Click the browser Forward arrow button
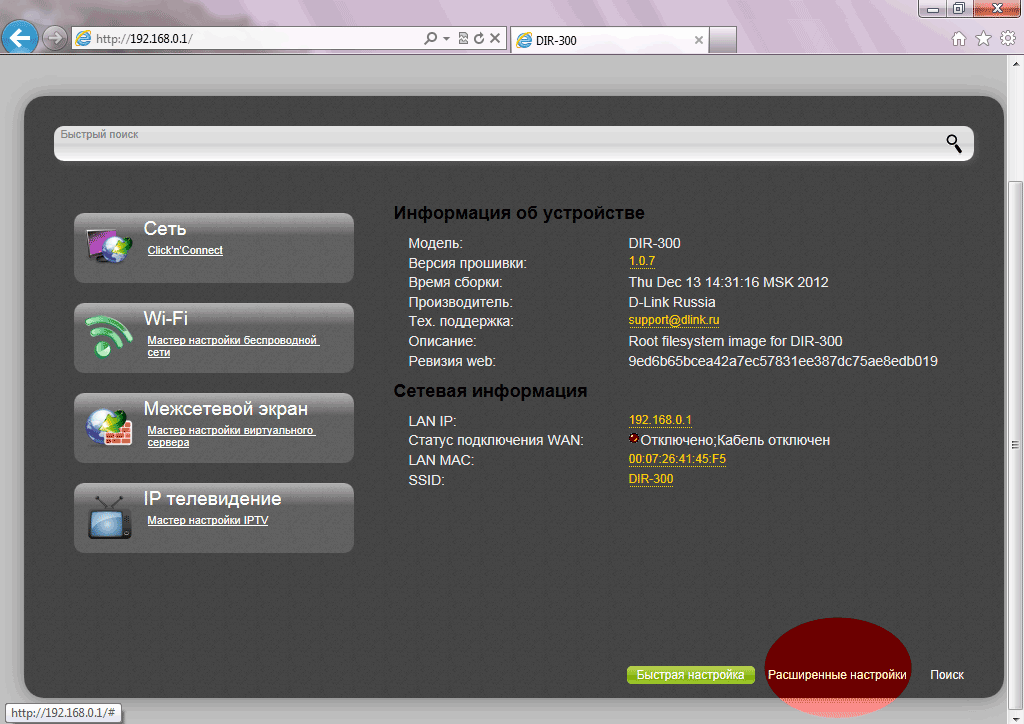The height and width of the screenshot is (724, 1024). click(55, 39)
